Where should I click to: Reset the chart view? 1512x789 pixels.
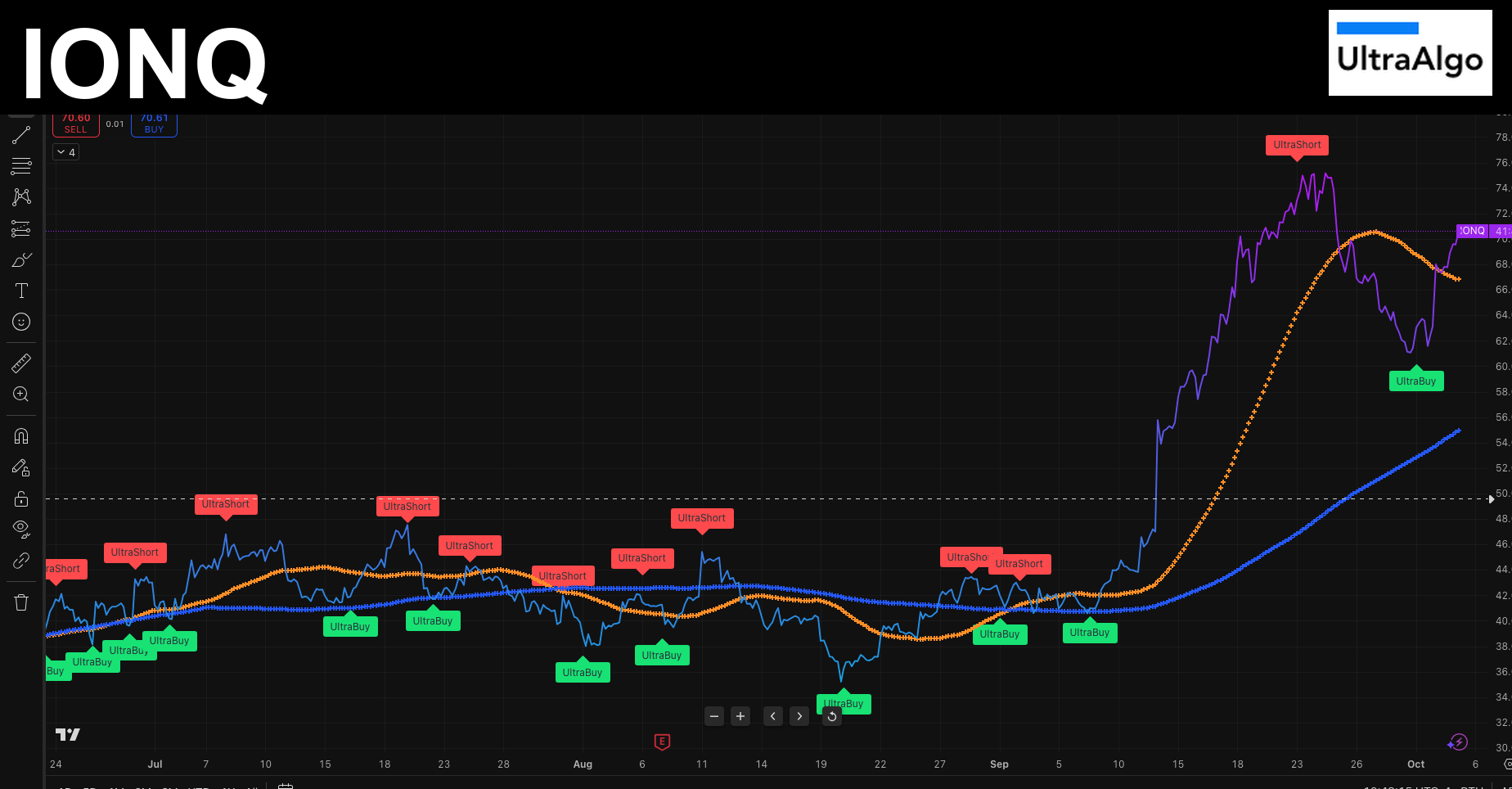(x=832, y=716)
